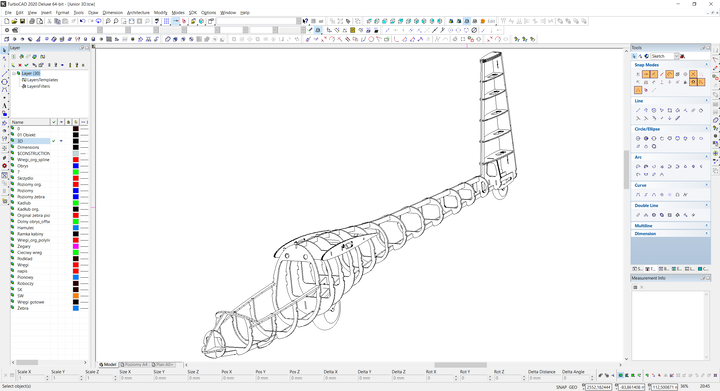This screenshot has height=391, width=720.
Task: Click the green checkmark icon in Layer panel
Action: pos(26,65)
